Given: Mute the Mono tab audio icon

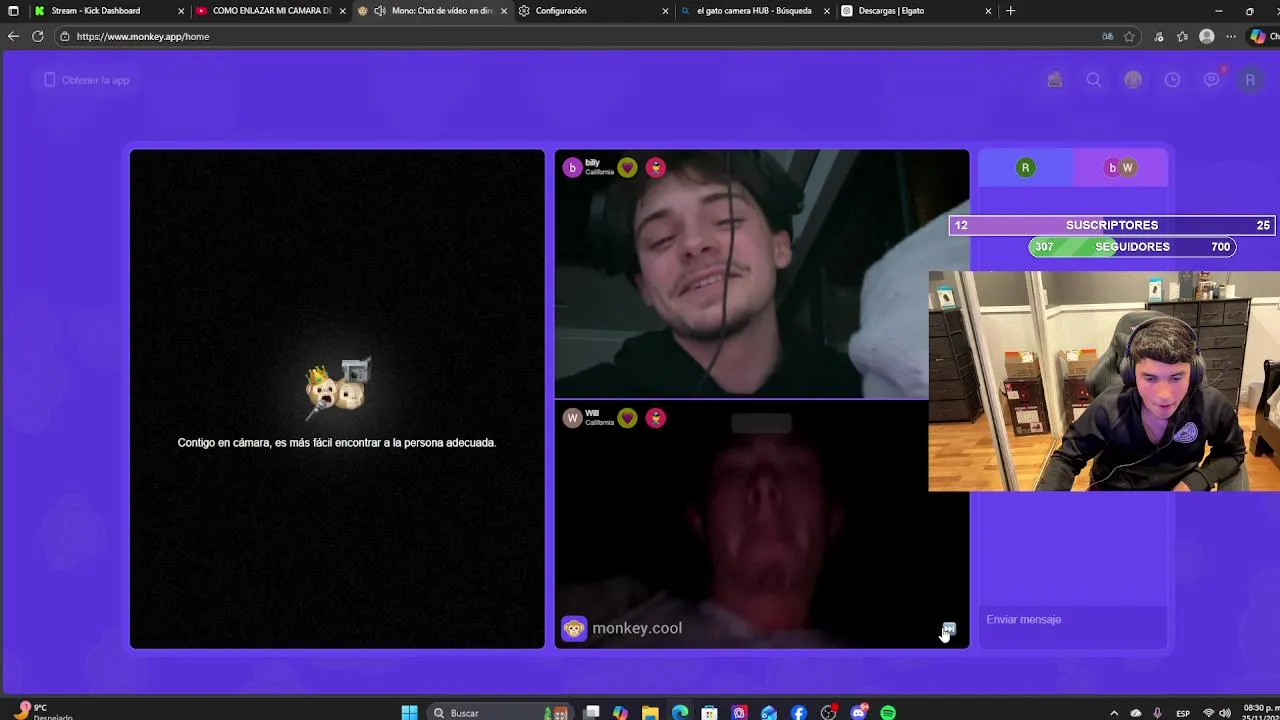Looking at the screenshot, I should (380, 11).
